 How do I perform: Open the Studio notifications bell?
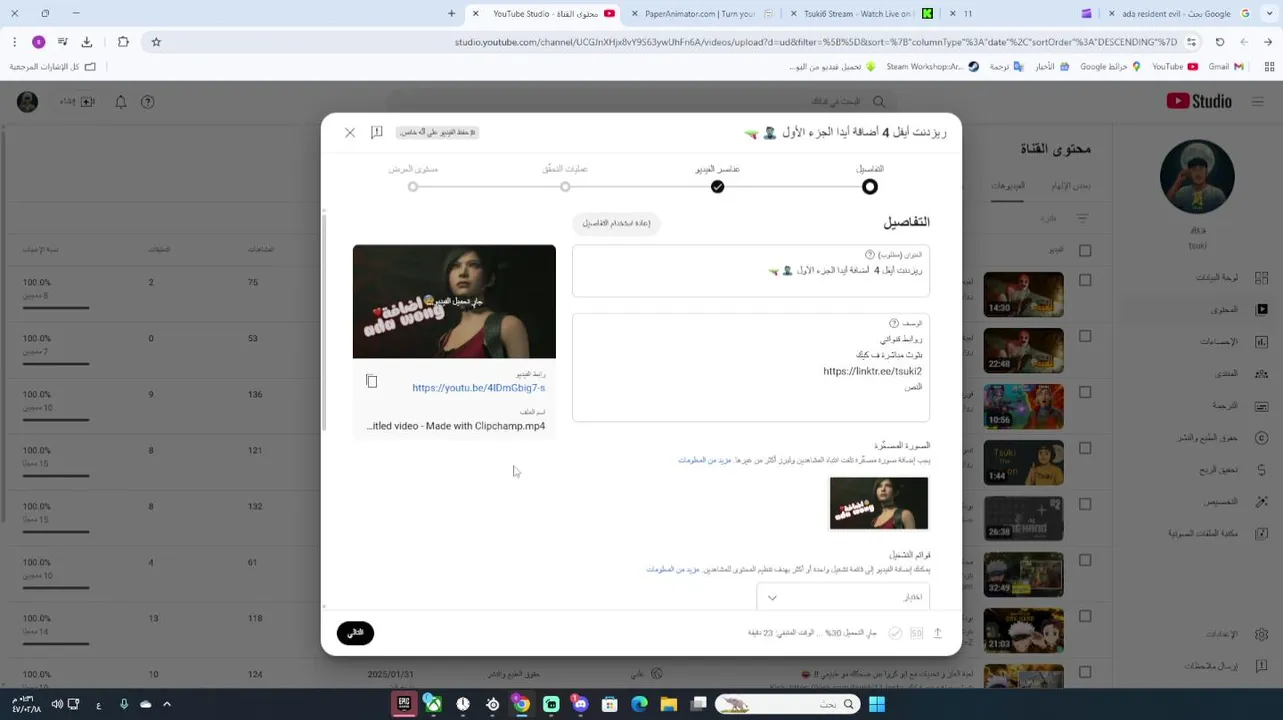[x=121, y=102]
